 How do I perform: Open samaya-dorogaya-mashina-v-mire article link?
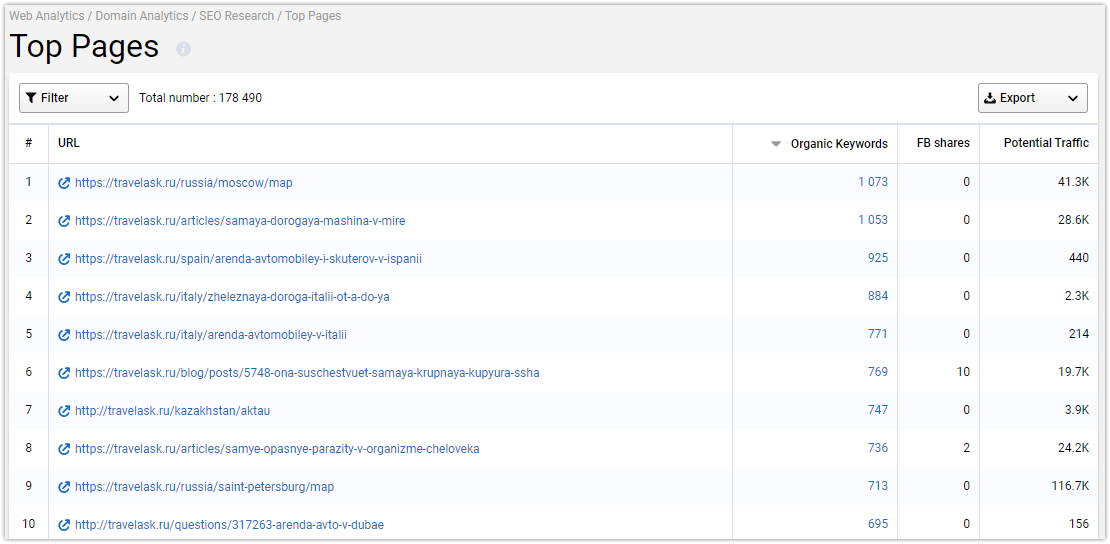pos(240,221)
